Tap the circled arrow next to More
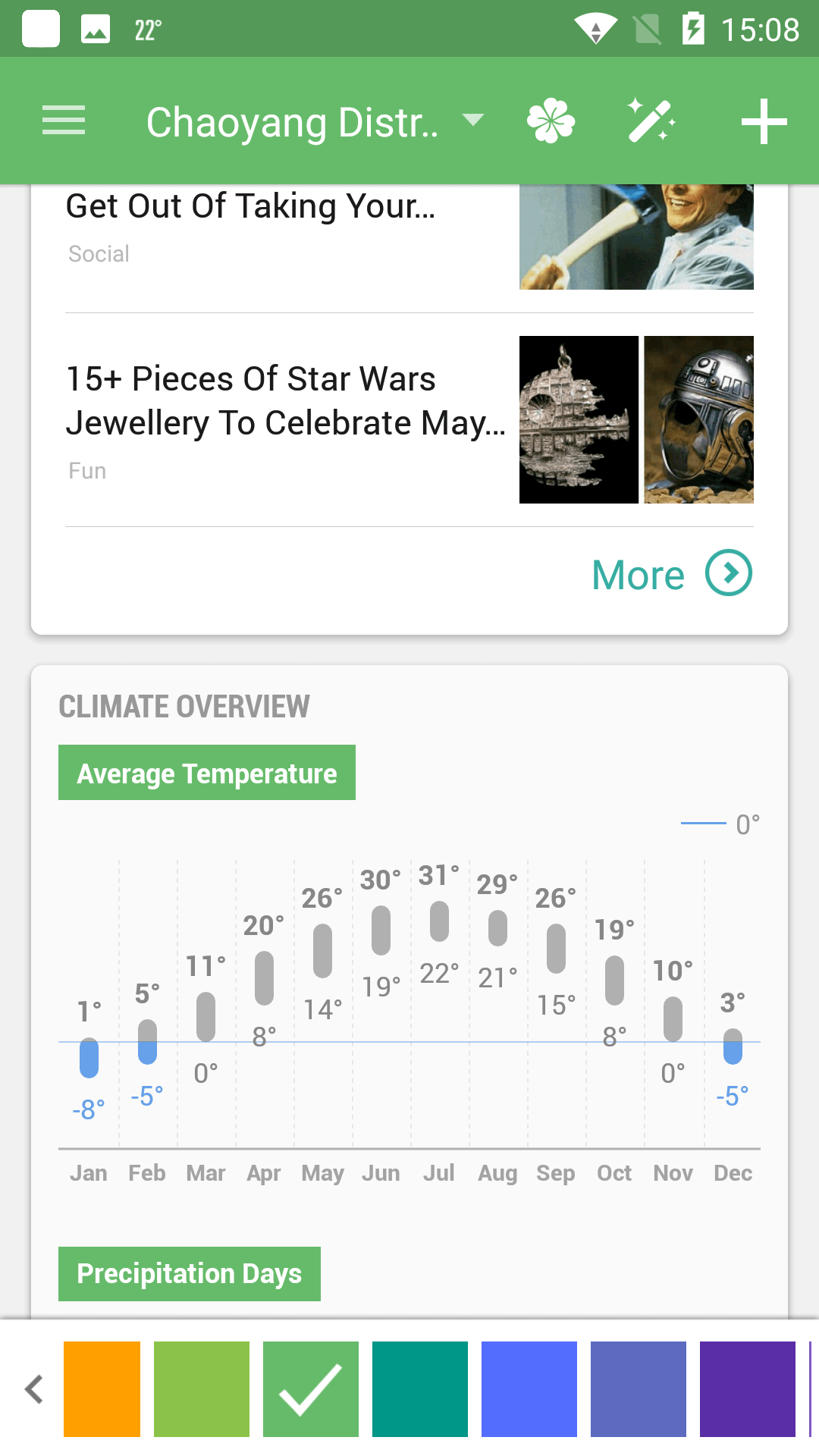This screenshot has width=819, height=1456. point(729,573)
